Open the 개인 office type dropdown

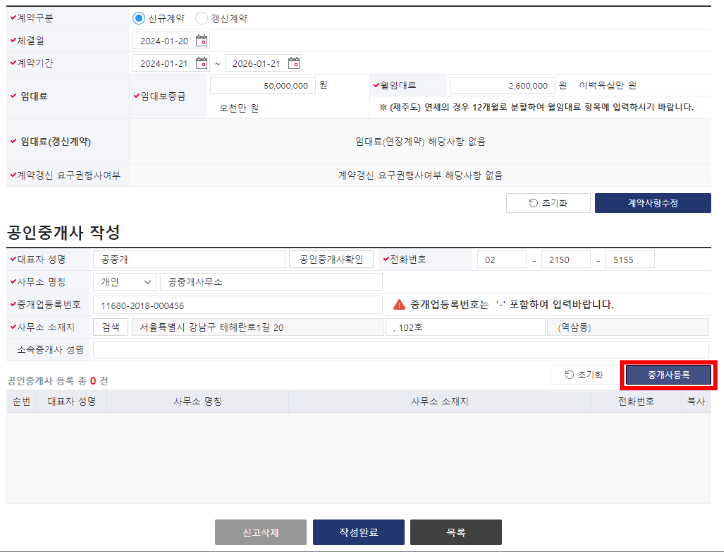(125, 282)
